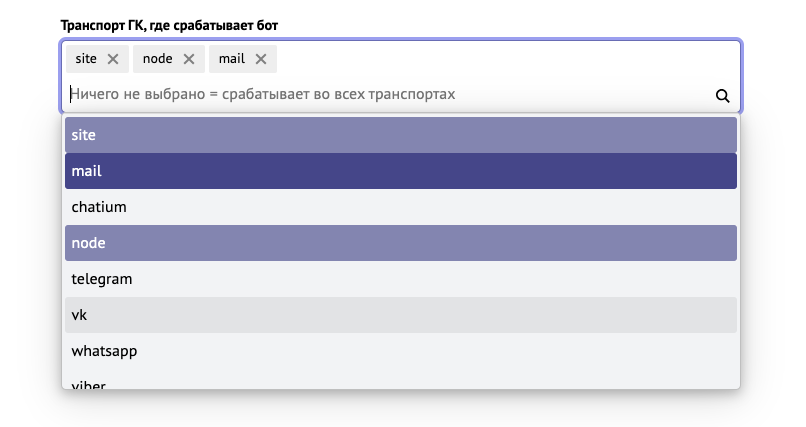Remove the node tag with its X icon
Image resolution: width=806 pixels, height=427 pixels.
[189, 59]
